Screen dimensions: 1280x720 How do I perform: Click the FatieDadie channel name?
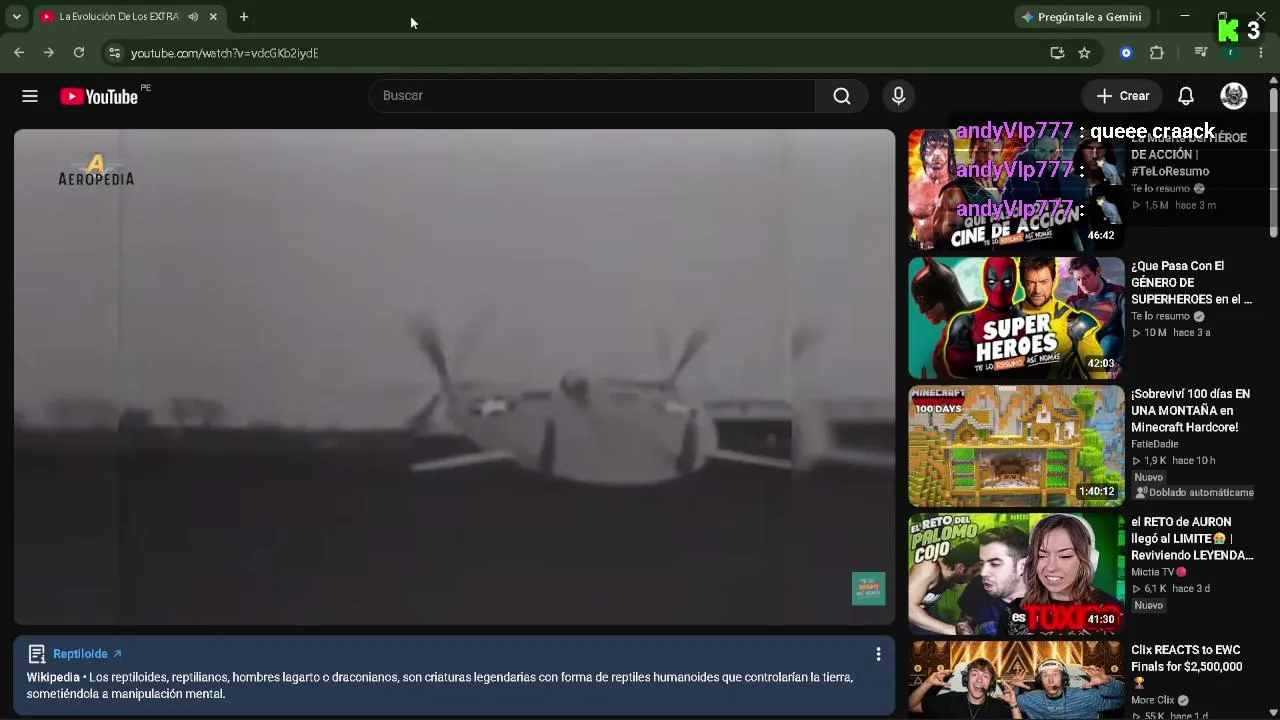point(1155,444)
